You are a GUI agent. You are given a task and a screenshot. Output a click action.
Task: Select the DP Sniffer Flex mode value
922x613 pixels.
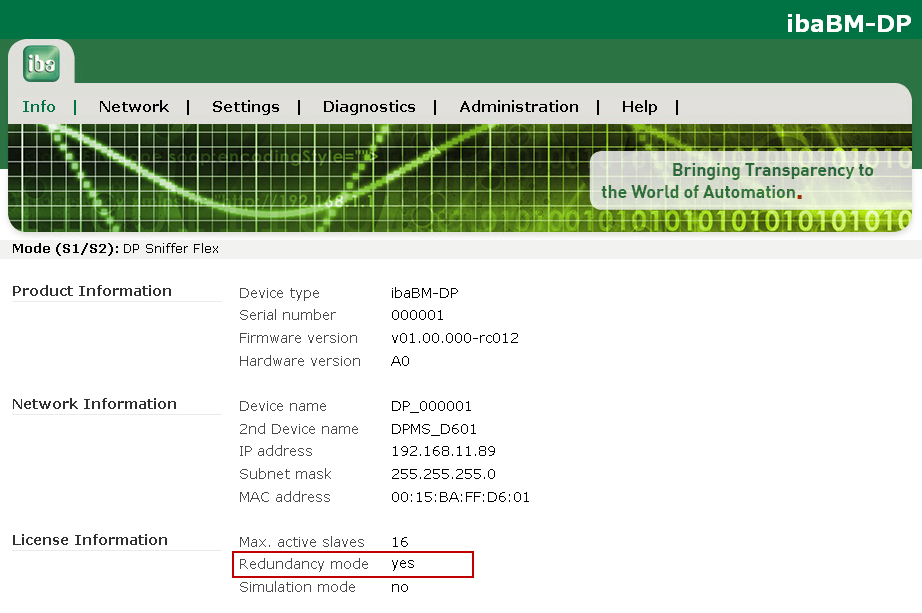(171, 249)
